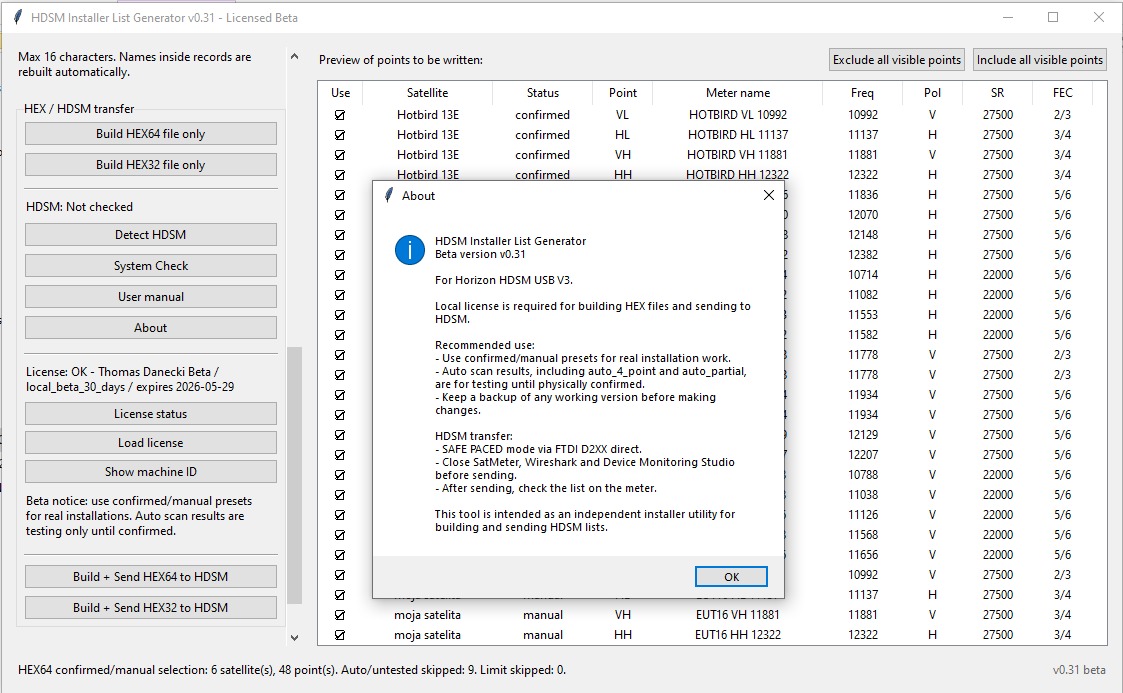
Task: Click the SR column header
Action: click(x=998, y=93)
